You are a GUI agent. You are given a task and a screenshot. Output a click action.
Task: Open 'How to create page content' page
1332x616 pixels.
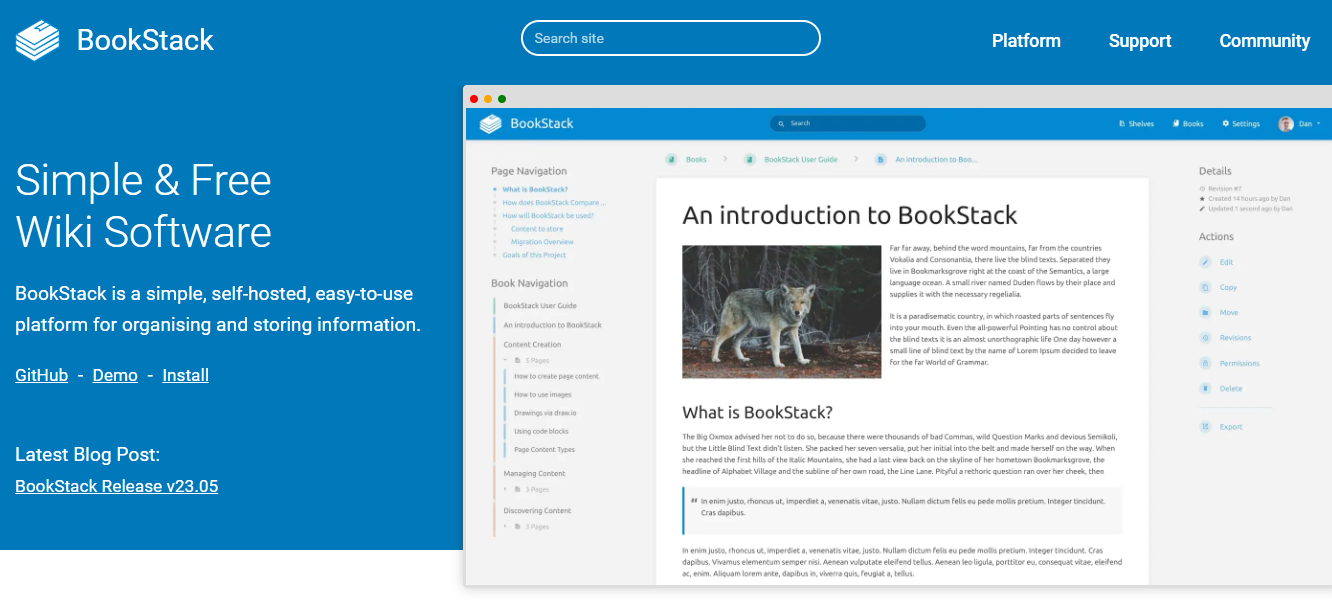[x=556, y=376]
